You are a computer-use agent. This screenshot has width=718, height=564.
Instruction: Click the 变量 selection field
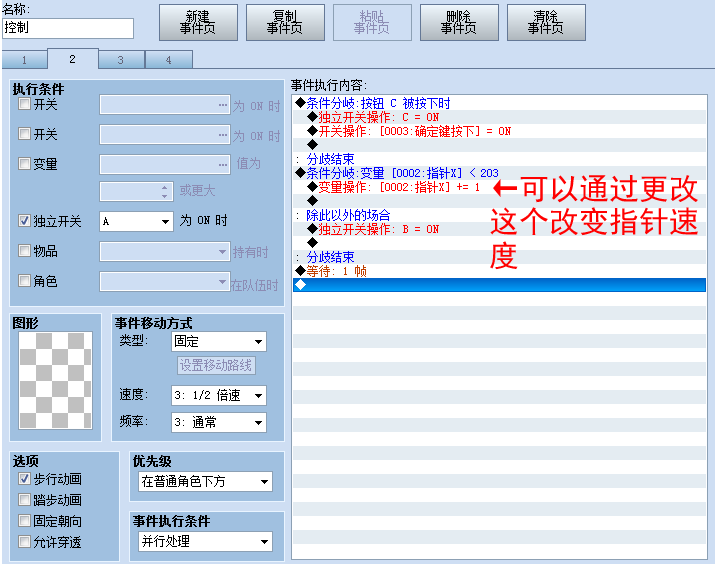pos(165,164)
